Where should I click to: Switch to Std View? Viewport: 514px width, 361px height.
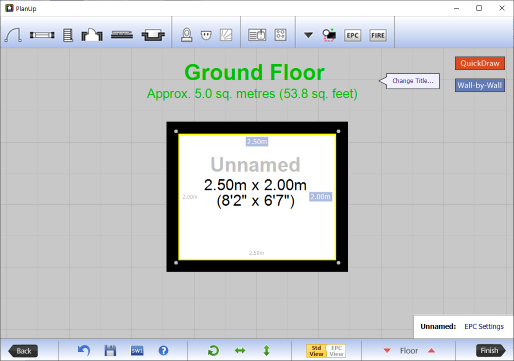316,351
